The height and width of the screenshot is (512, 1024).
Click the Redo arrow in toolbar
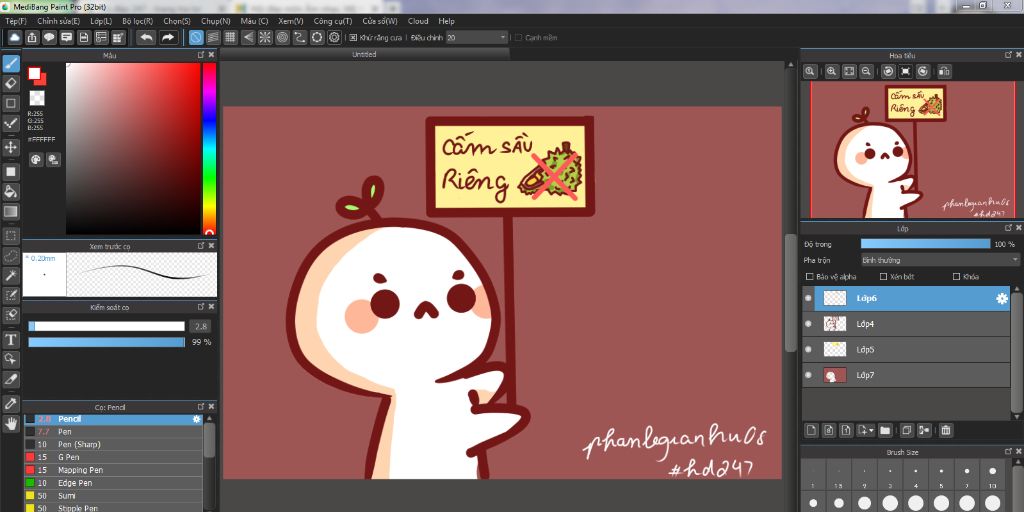click(168, 37)
